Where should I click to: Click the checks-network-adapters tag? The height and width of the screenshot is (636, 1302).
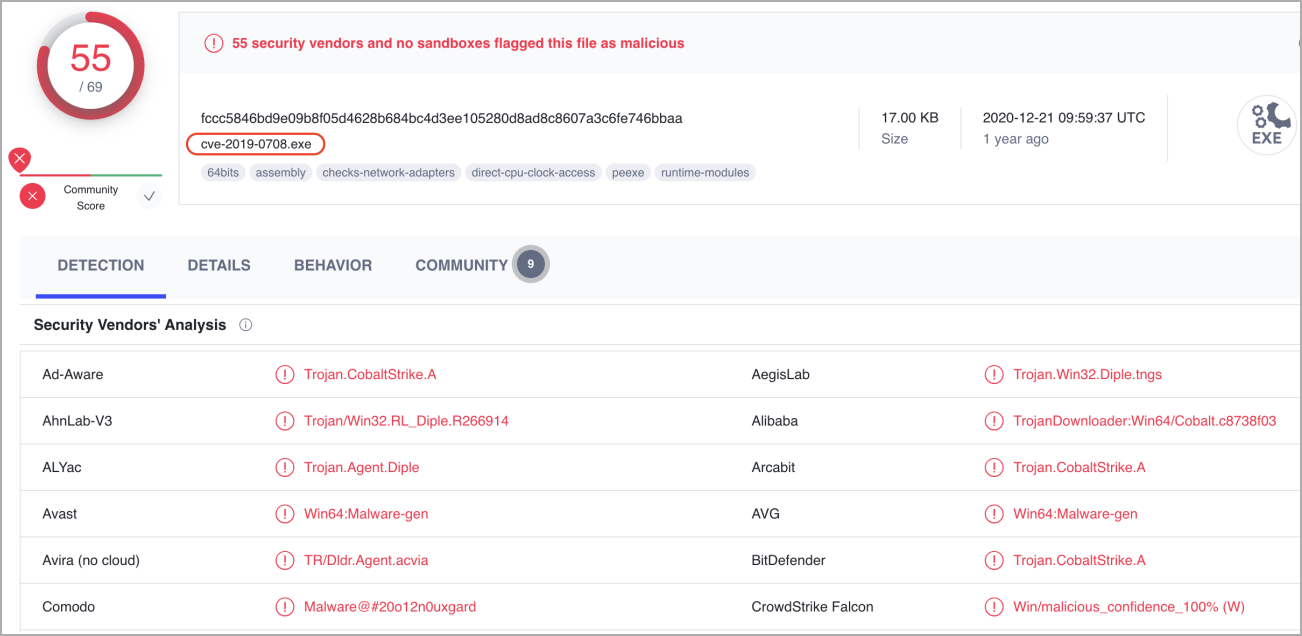click(388, 173)
